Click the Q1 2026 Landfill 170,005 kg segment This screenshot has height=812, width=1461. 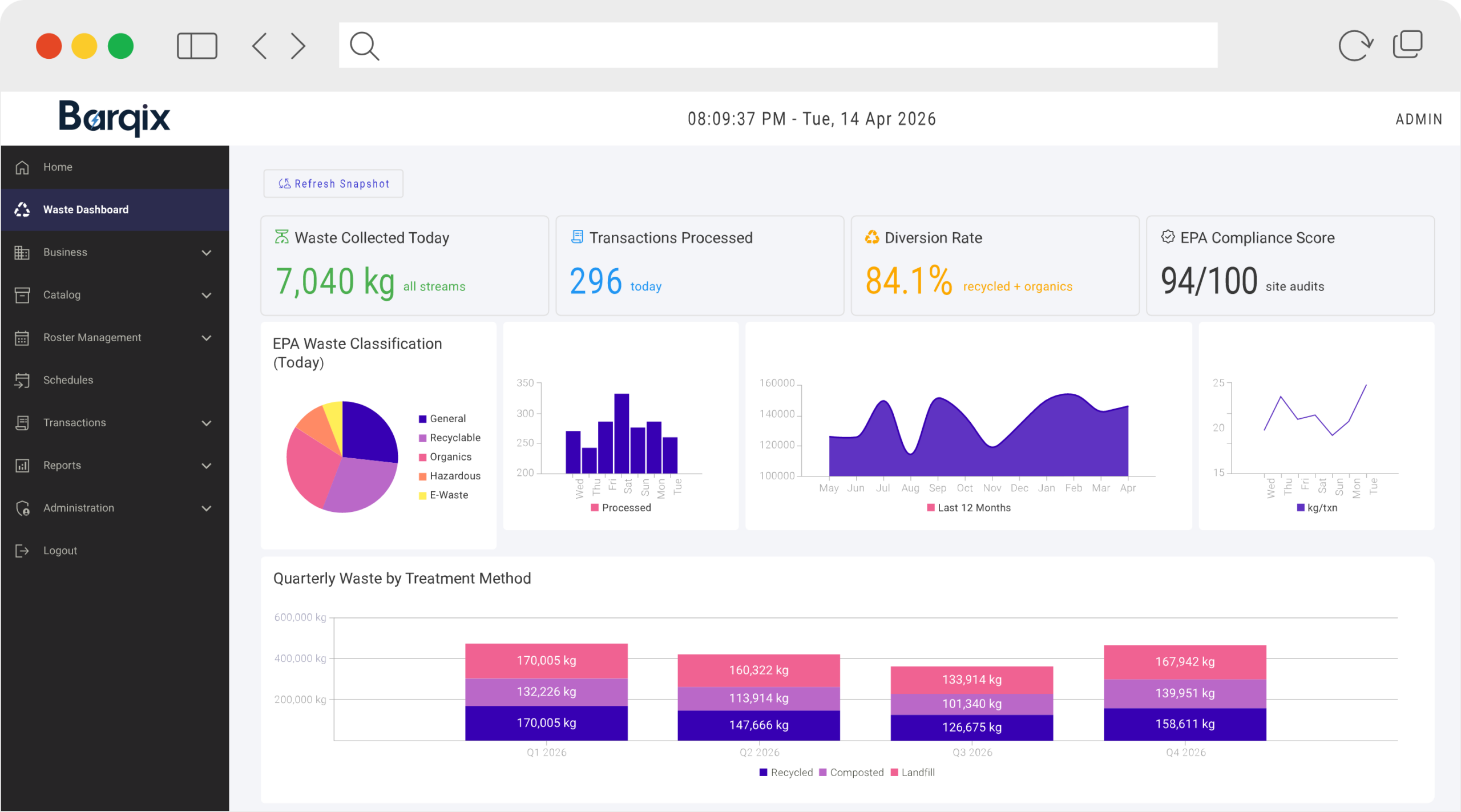(546, 661)
